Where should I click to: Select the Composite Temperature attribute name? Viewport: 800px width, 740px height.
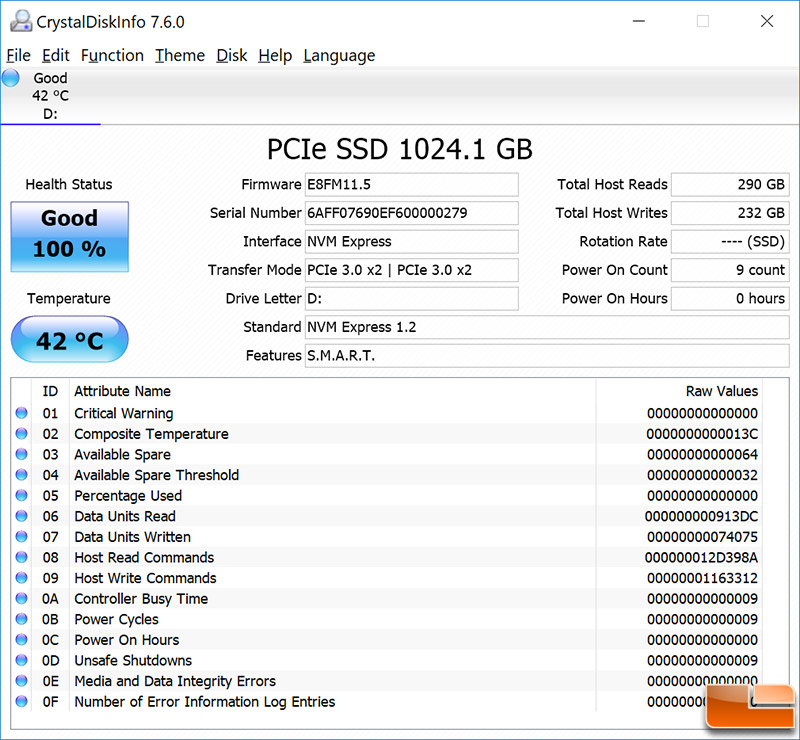click(152, 434)
